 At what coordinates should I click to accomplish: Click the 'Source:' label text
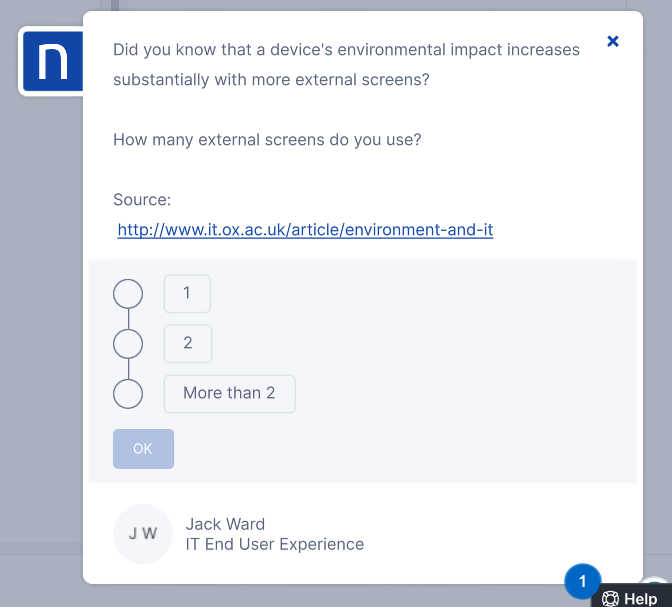[142, 200]
